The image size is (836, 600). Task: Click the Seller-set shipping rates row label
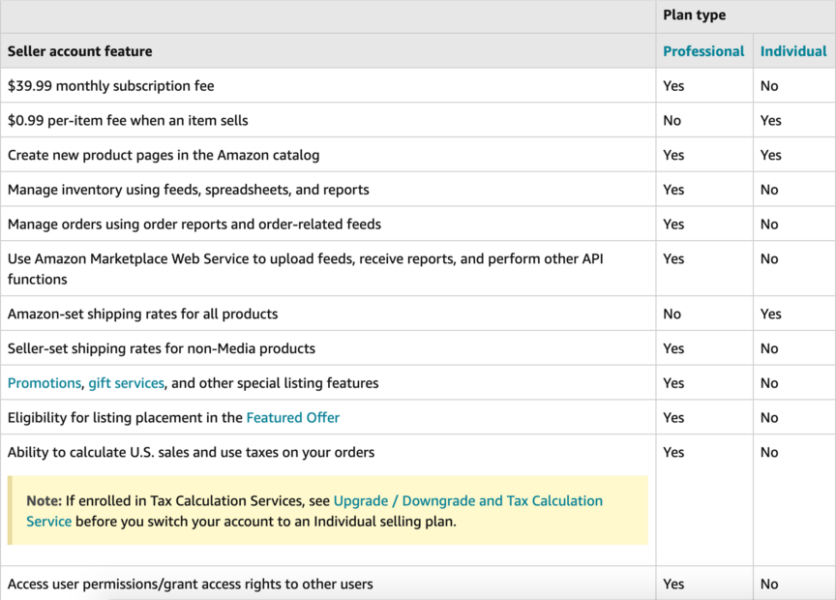161,349
